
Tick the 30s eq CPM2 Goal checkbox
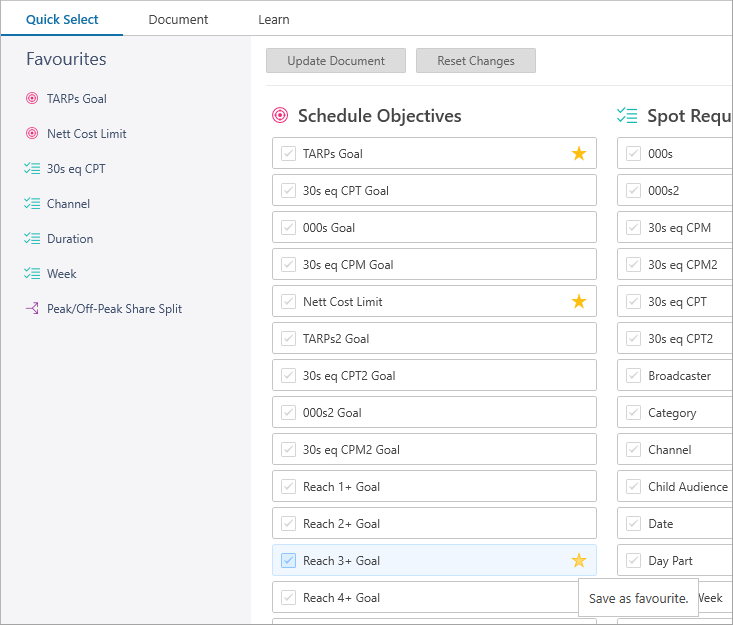tap(288, 449)
